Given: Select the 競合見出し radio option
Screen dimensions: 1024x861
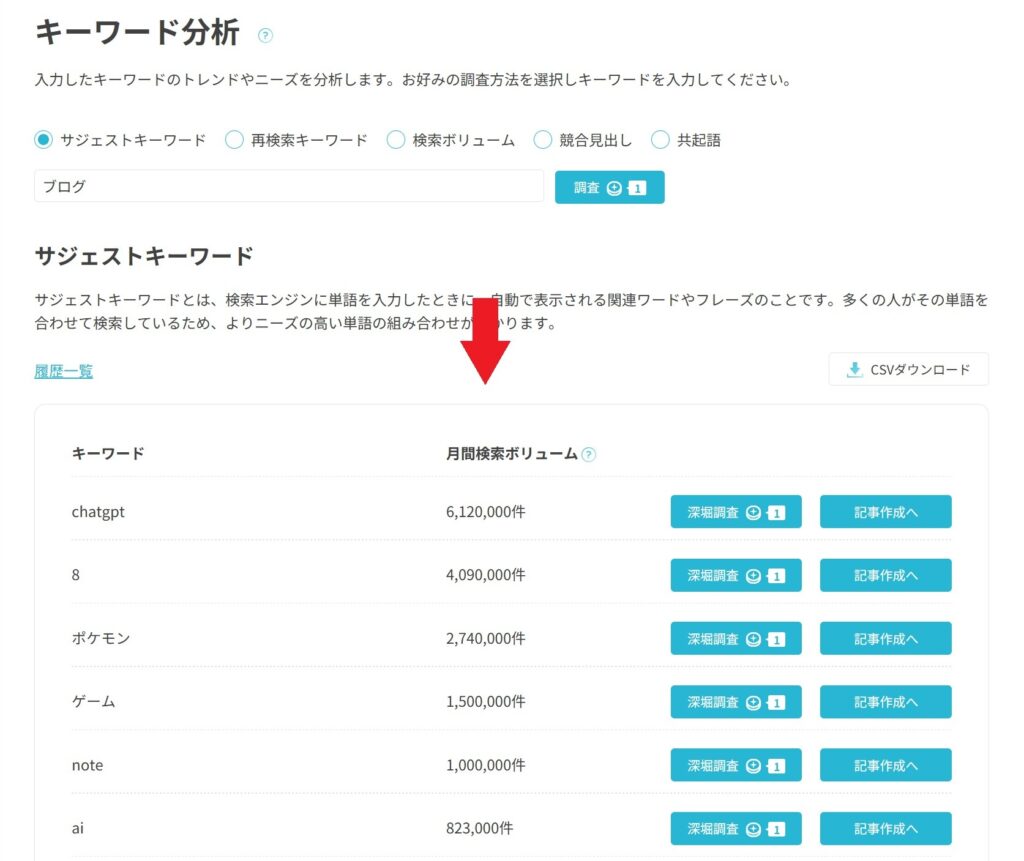Looking at the screenshot, I should tap(543, 140).
